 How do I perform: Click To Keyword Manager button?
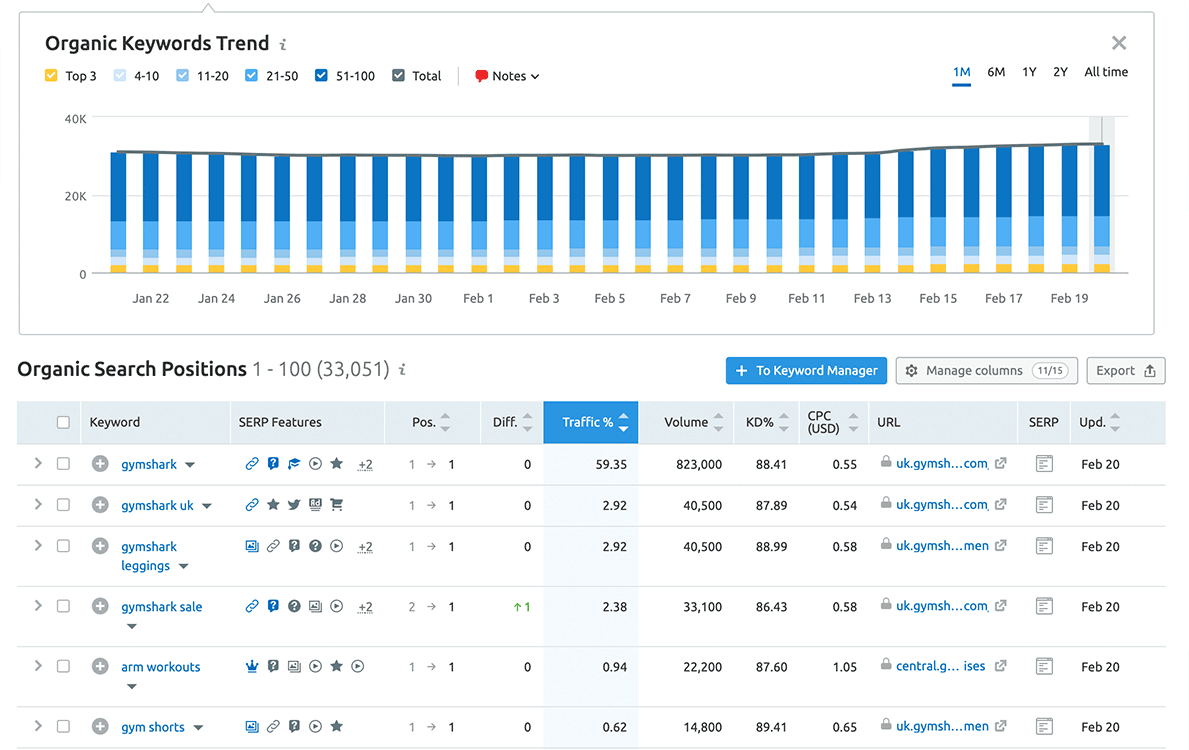[x=806, y=370]
